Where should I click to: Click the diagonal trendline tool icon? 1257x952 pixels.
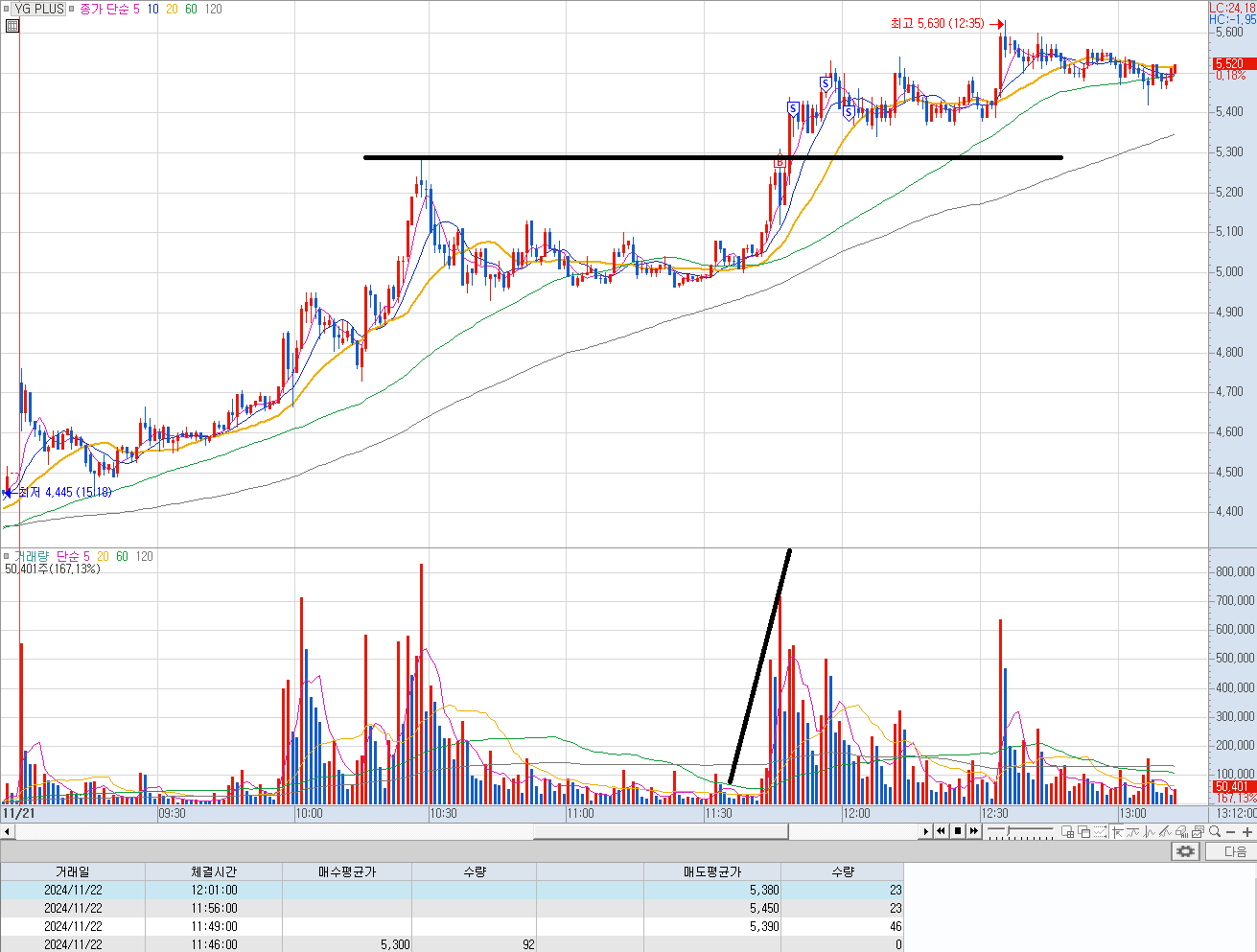[1165, 831]
